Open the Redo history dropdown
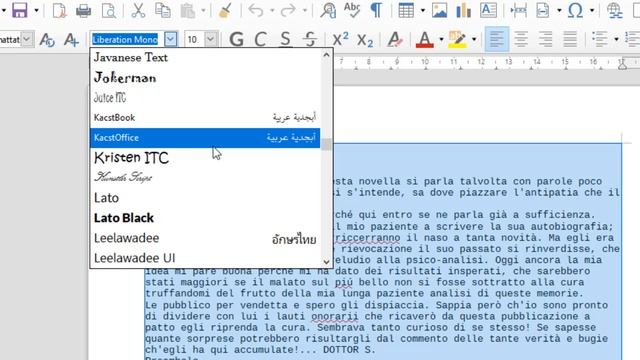 (304, 10)
